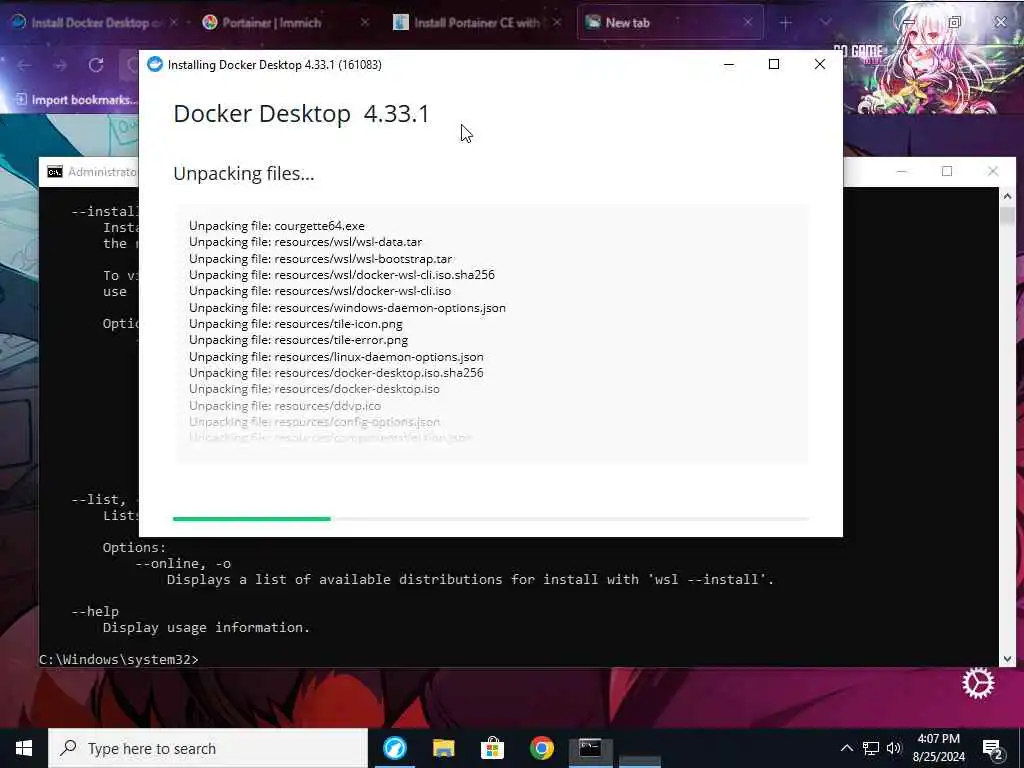Click the browser reload icon
The width and height of the screenshot is (1024, 768).
[96, 65]
